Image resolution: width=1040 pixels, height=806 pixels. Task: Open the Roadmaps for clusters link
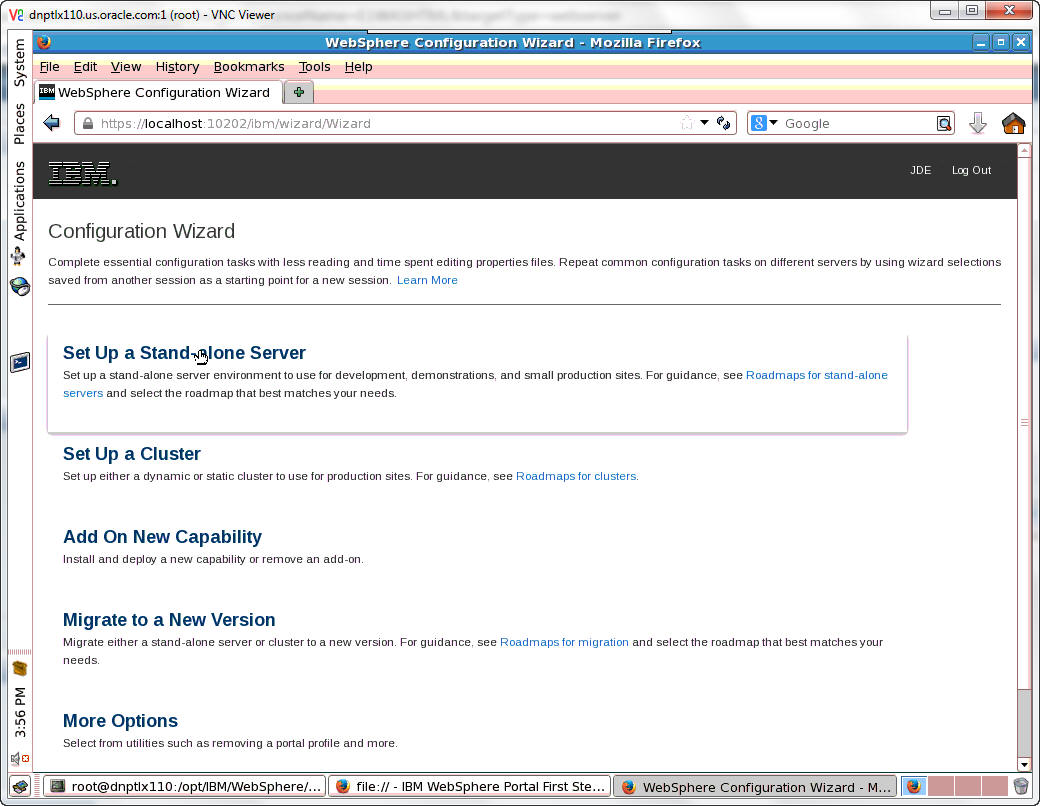(x=576, y=476)
